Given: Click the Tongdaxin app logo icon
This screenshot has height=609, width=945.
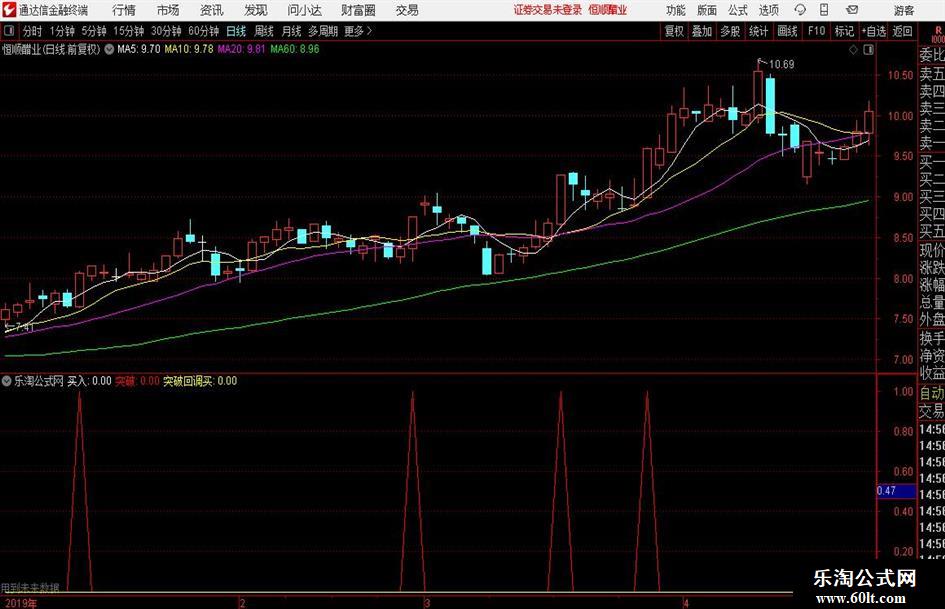Looking at the screenshot, I should tap(9, 10).
